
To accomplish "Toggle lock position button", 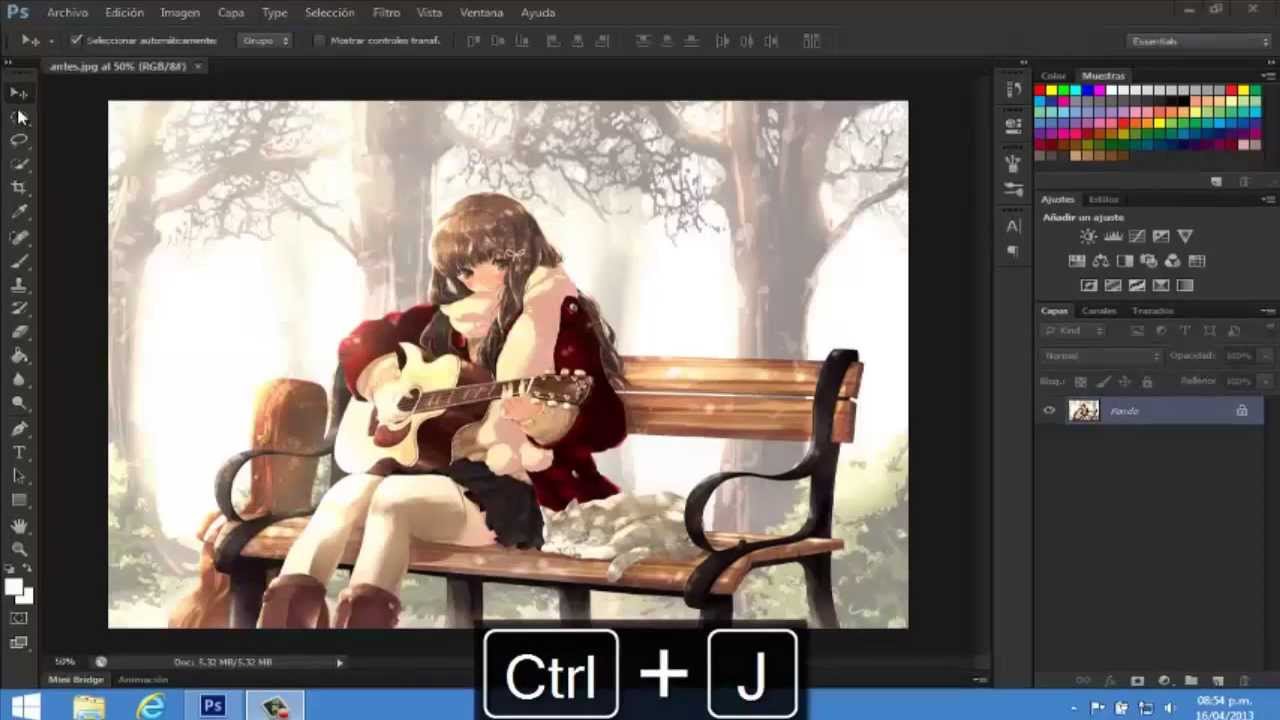I will click(1125, 382).
